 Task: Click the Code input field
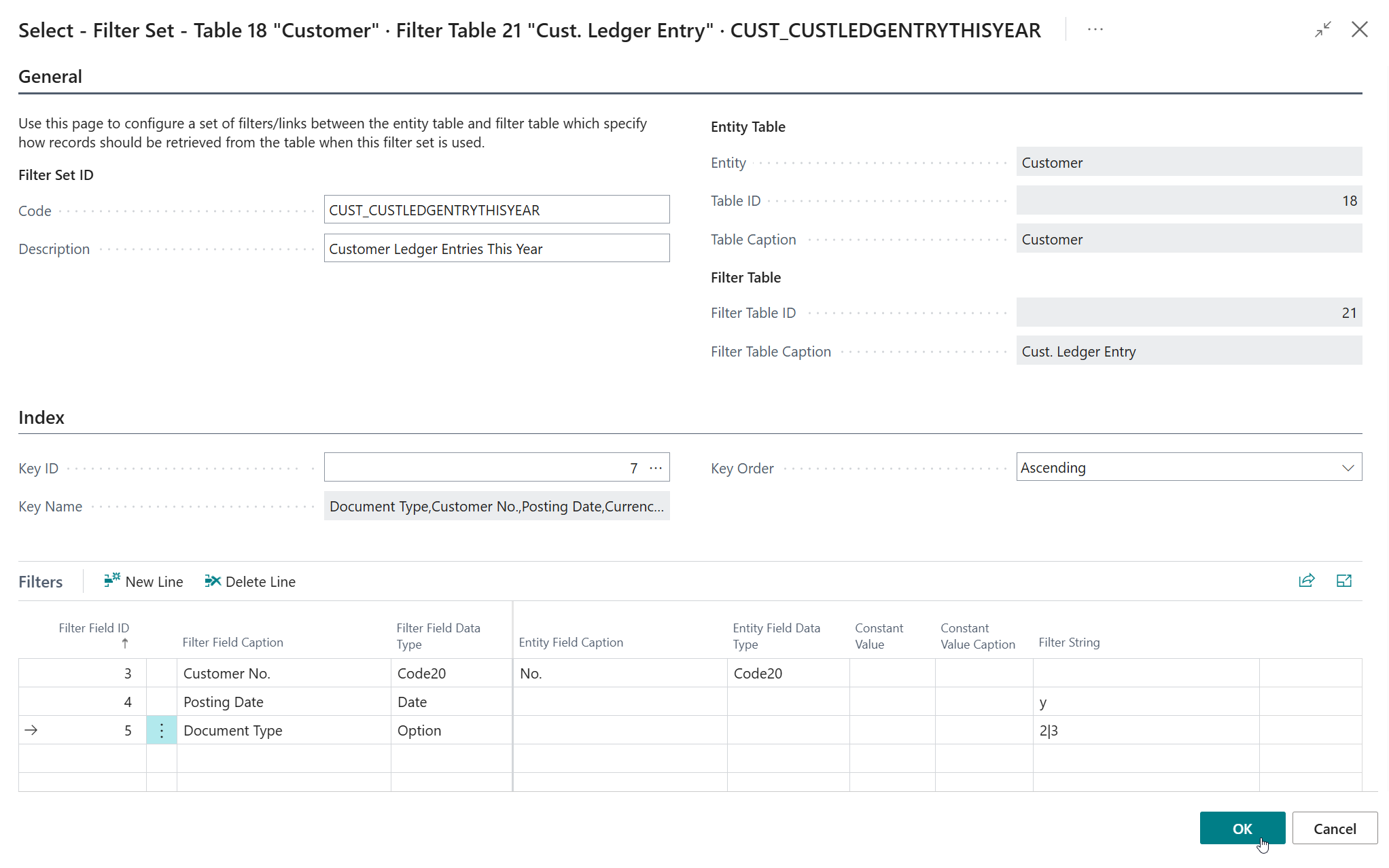[x=496, y=211]
